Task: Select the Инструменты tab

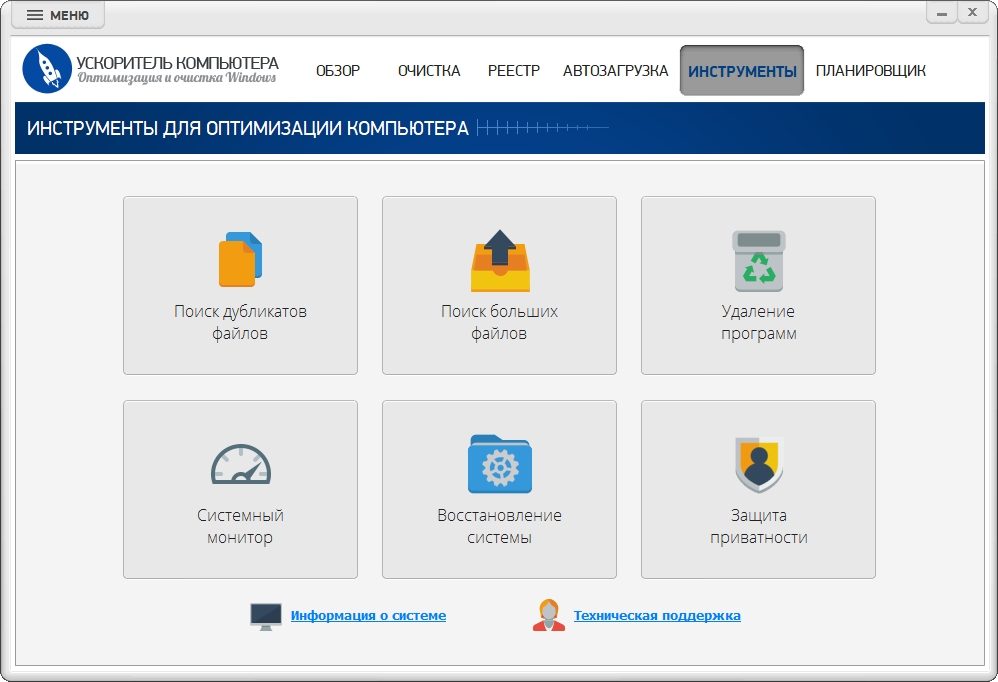Action: click(x=742, y=71)
